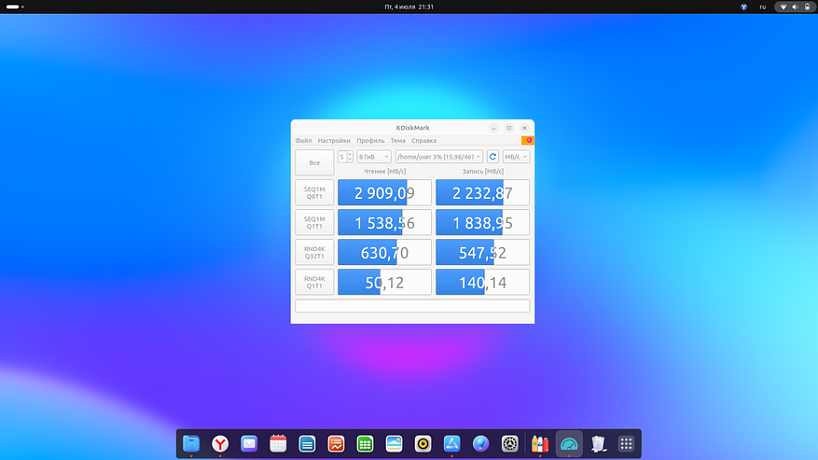Click the test count spin box

[342, 157]
